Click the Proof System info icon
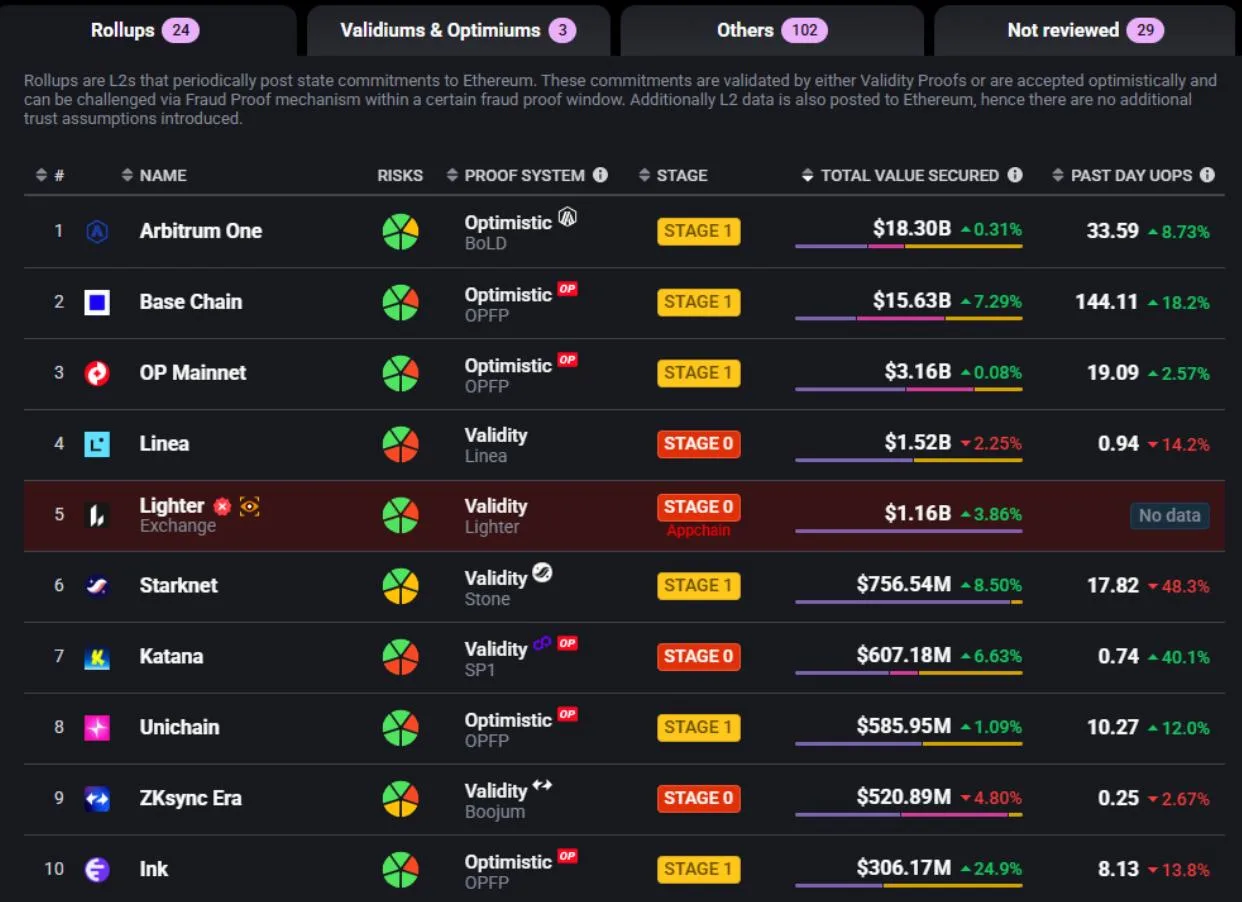The height and width of the screenshot is (902, 1242). [600, 175]
